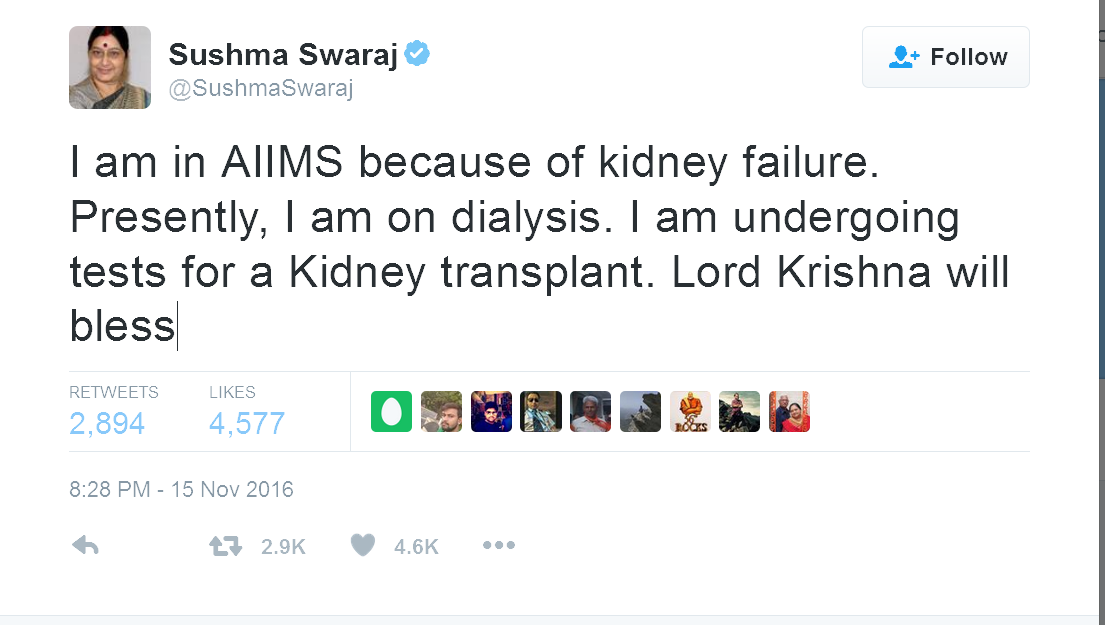Open the Sushma Swaraj display name link
The height and width of the screenshot is (625, 1105).
pyautogui.click(x=283, y=55)
